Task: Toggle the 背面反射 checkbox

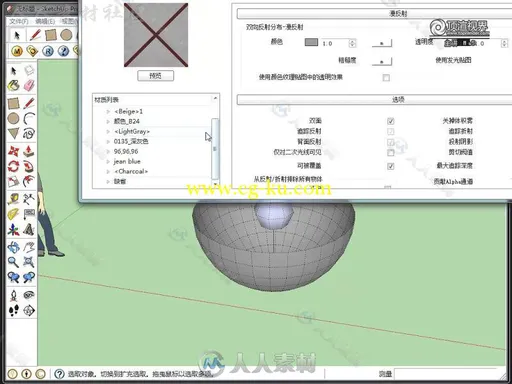Action: (391, 142)
